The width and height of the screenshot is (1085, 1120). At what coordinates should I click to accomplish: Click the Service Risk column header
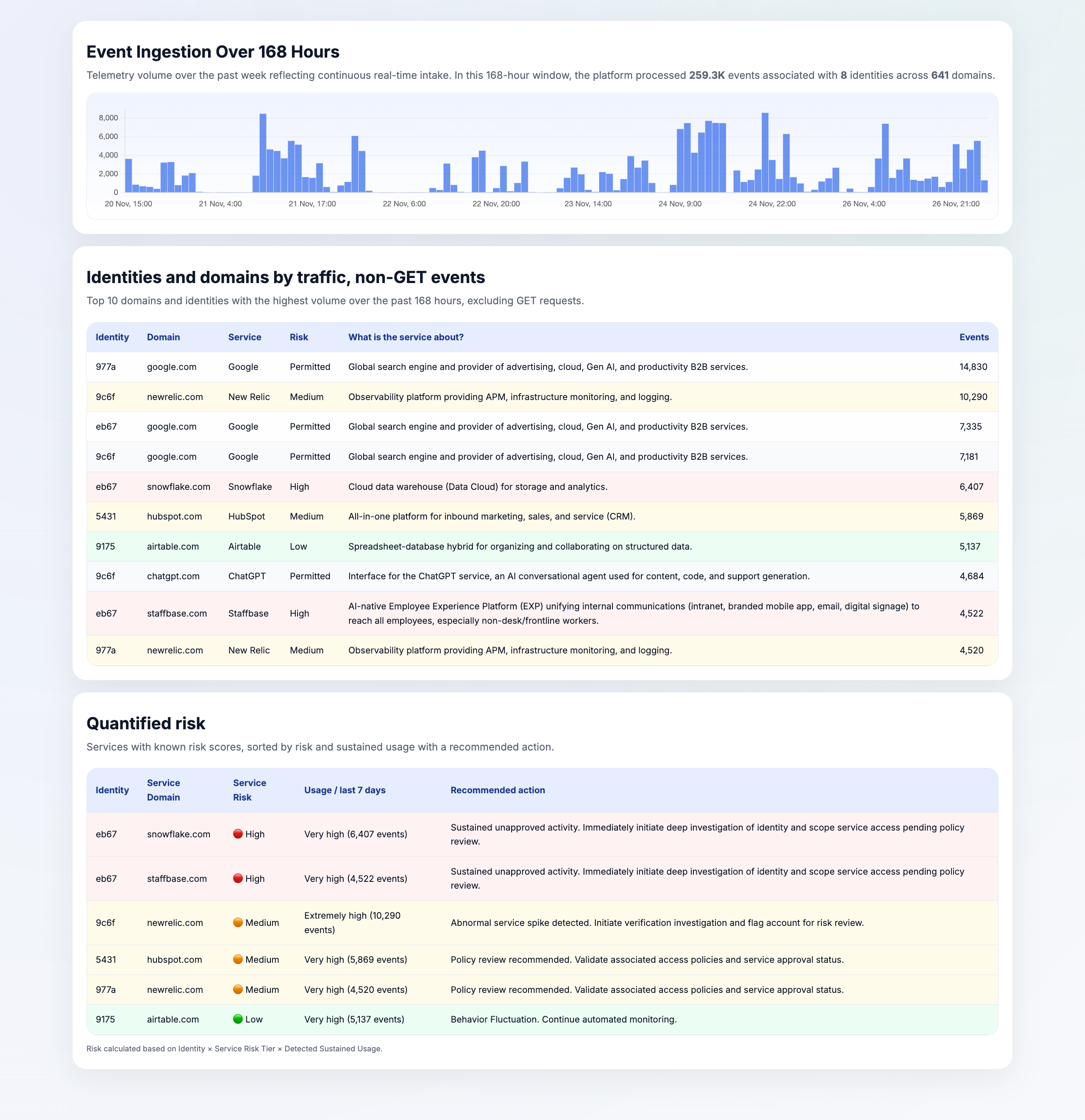tap(250, 790)
